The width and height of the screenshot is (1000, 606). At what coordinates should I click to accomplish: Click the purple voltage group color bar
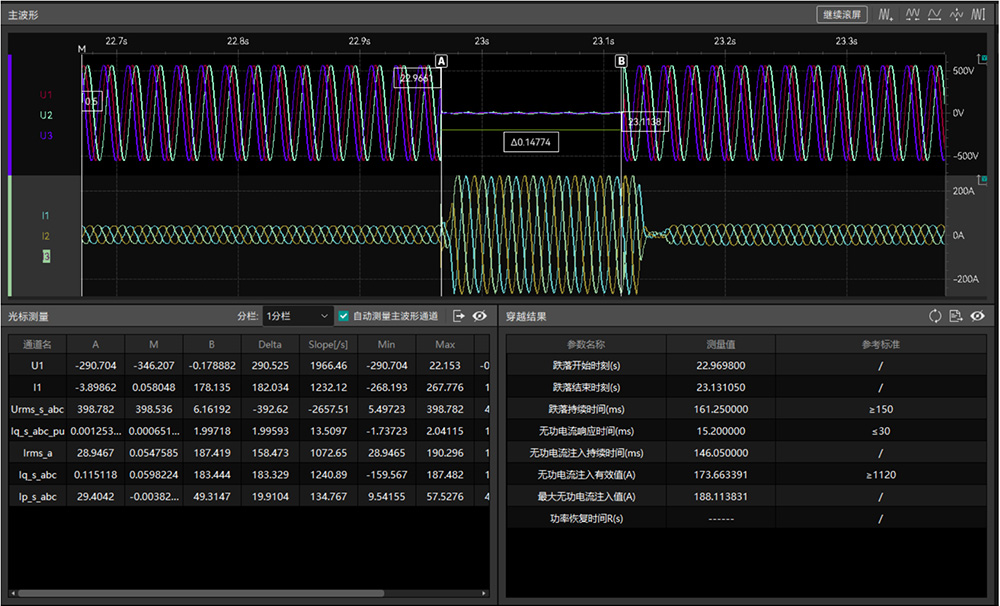coord(10,115)
